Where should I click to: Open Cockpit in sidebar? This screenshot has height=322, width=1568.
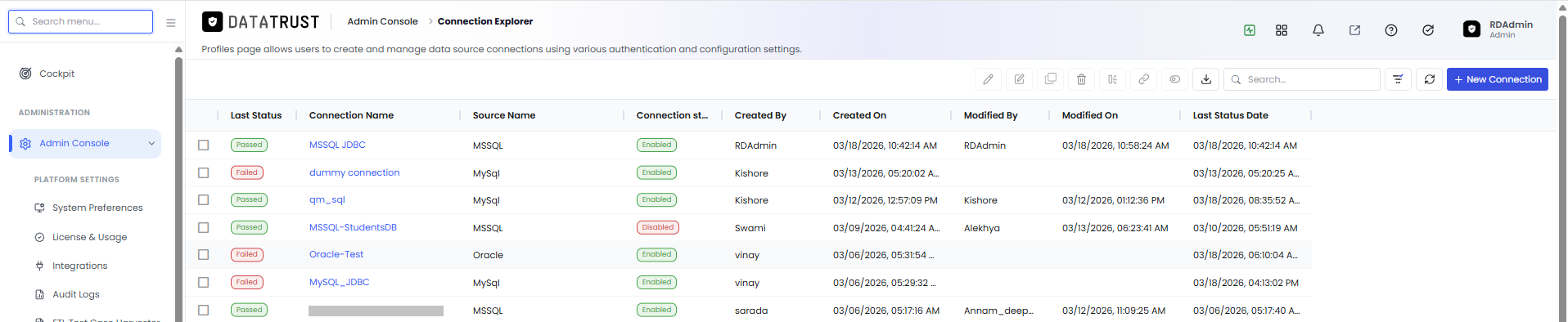[56, 74]
